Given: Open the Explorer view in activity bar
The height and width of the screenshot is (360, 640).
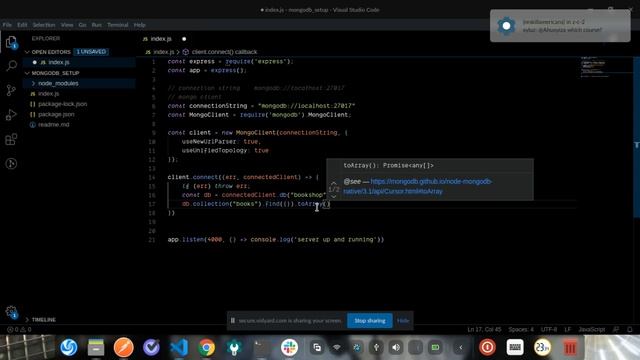Looking at the screenshot, I should click(11, 42).
